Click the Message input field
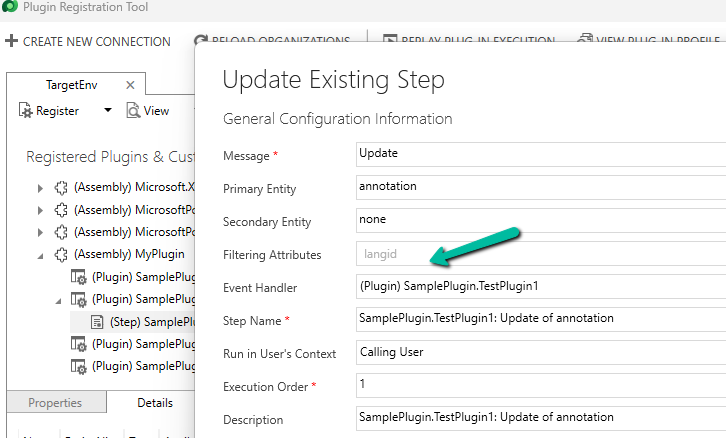Image resolution: width=726 pixels, height=438 pixels. point(540,155)
